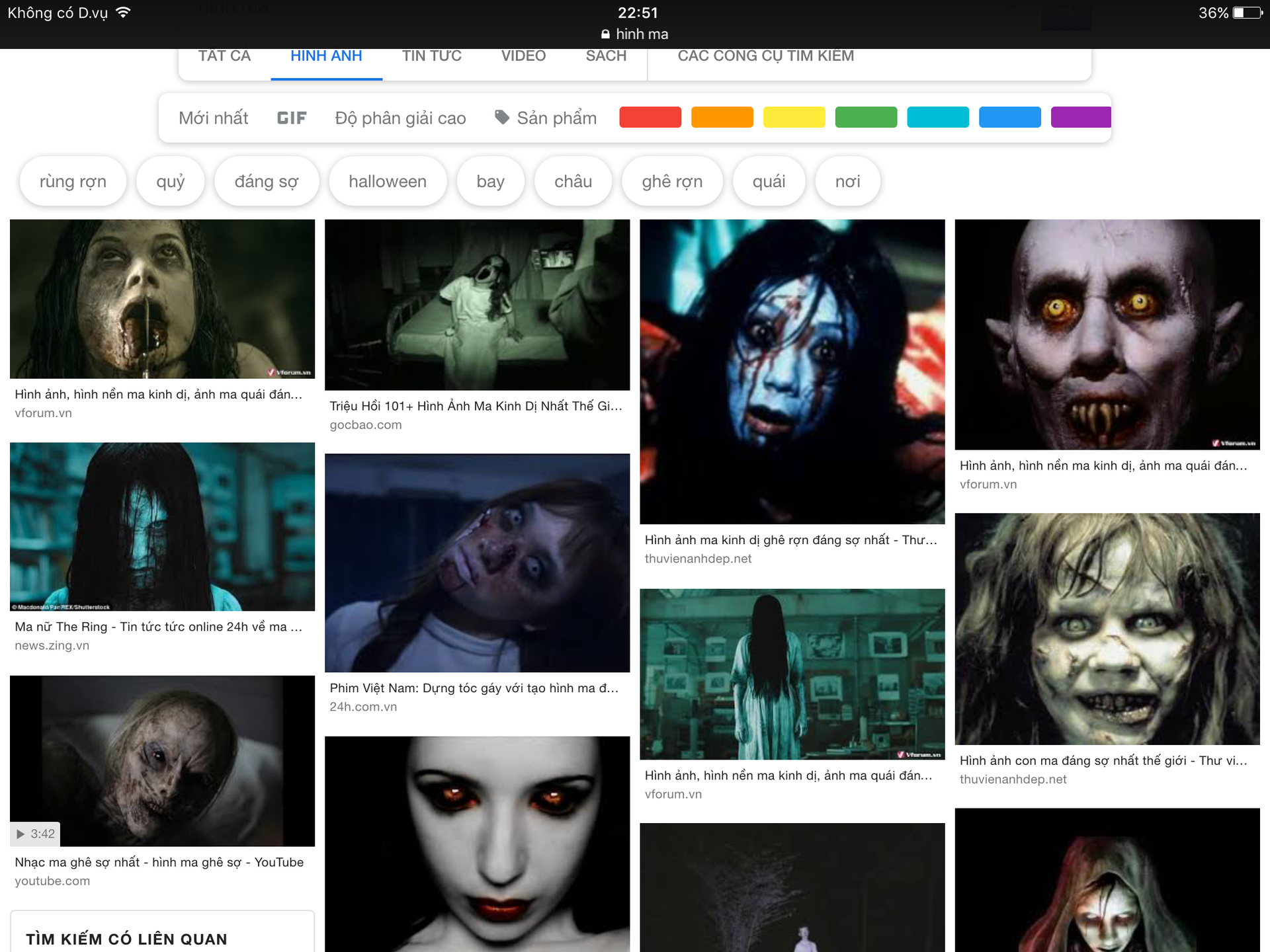Click the news.zing.vn source text
Screen dimensions: 1270x952
pos(52,646)
